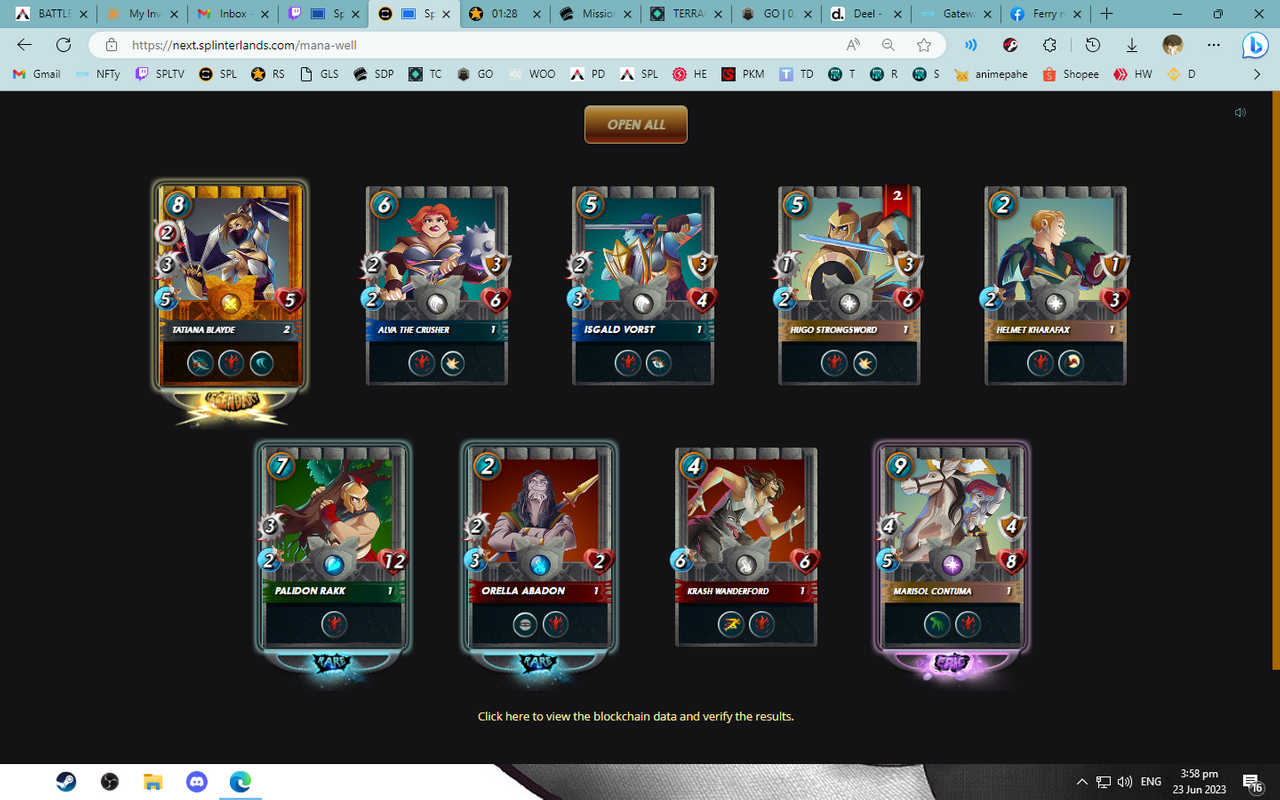Open the zoom magnifier in address bar
The height and width of the screenshot is (800, 1280).
(888, 45)
